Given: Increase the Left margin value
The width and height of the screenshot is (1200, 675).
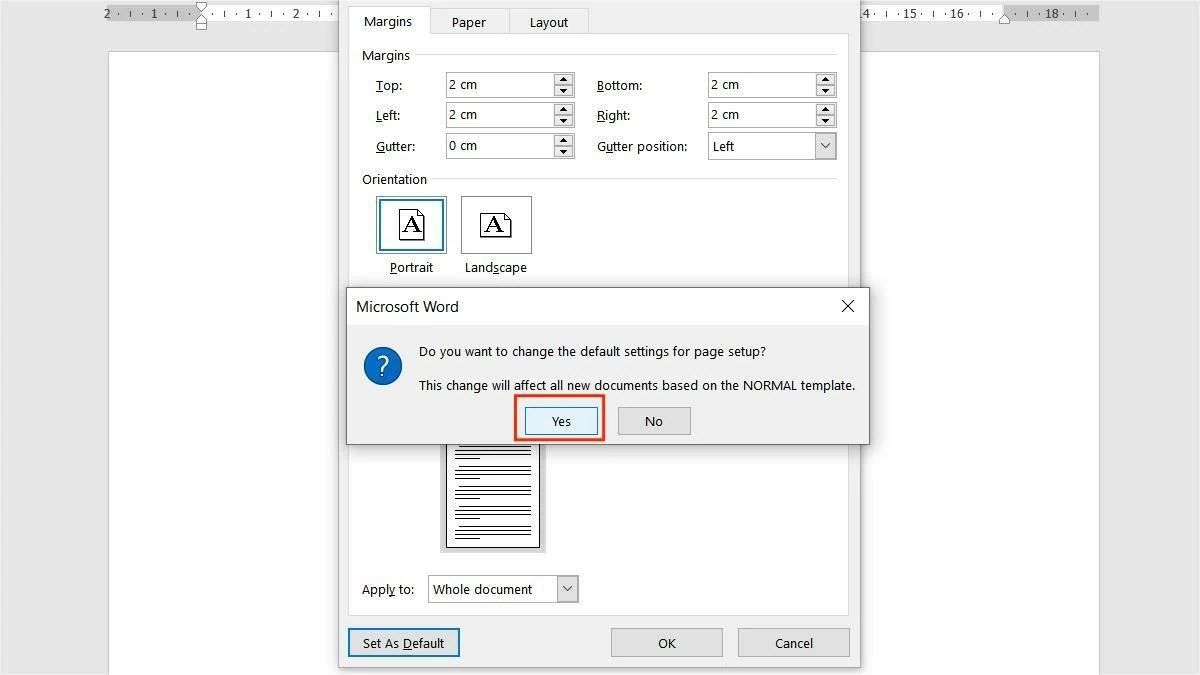Looking at the screenshot, I should [562, 109].
